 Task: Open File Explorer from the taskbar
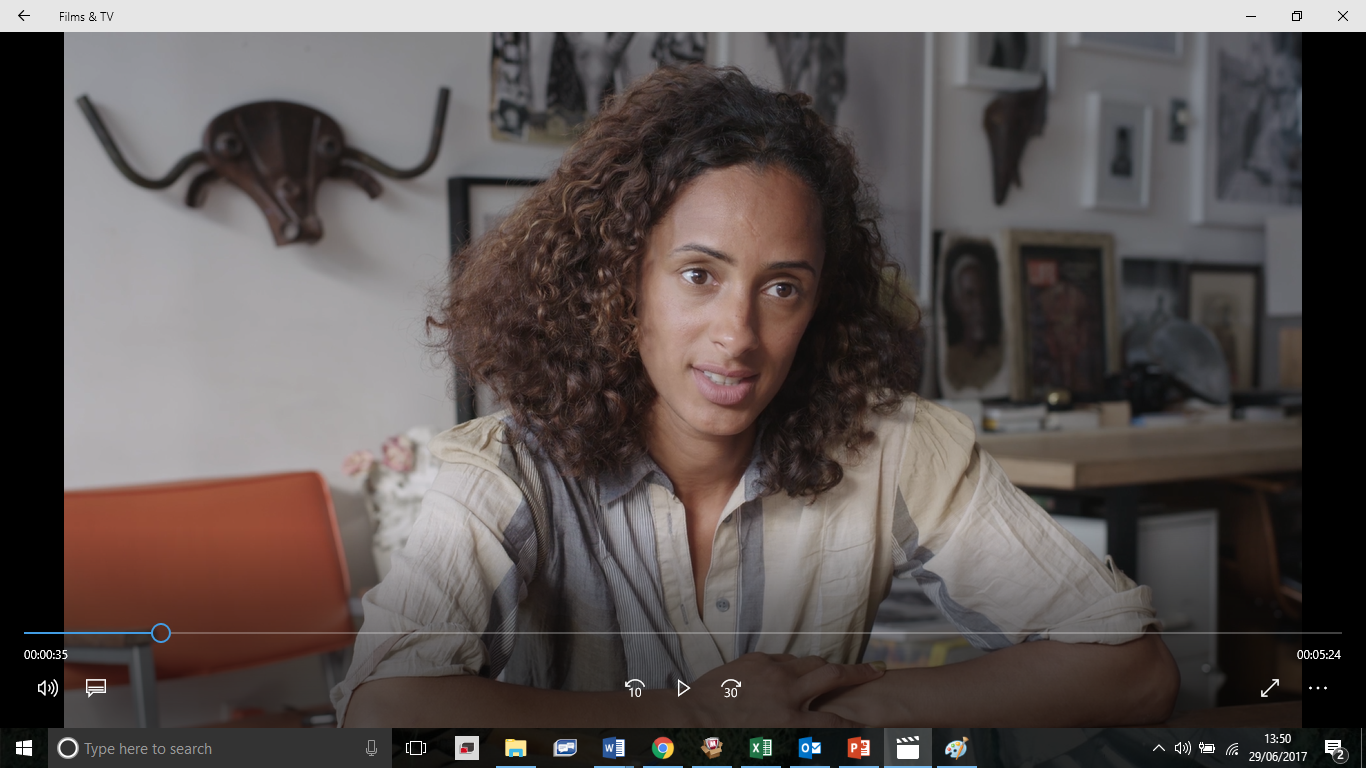[x=515, y=748]
